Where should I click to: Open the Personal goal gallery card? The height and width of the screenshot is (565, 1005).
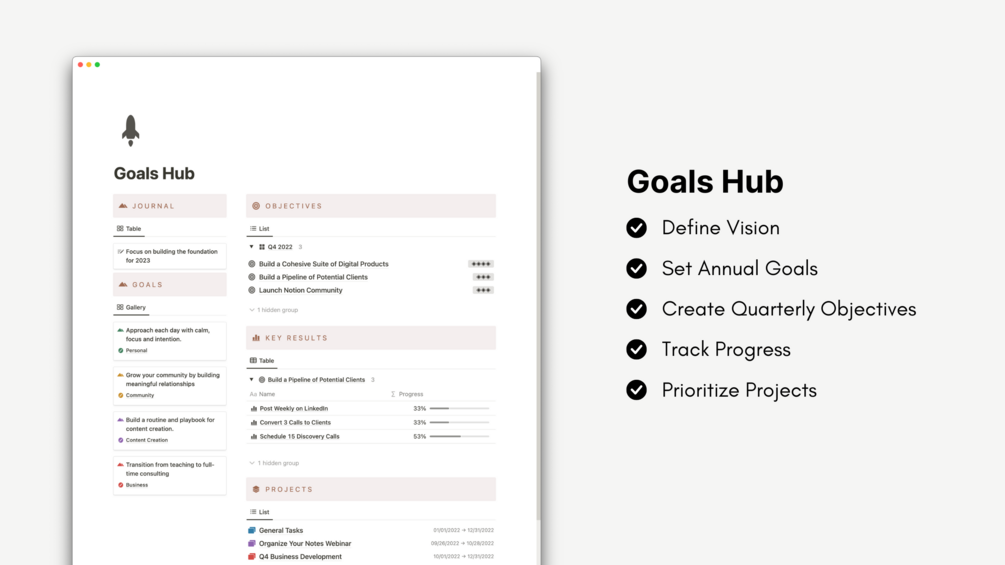tap(169, 340)
